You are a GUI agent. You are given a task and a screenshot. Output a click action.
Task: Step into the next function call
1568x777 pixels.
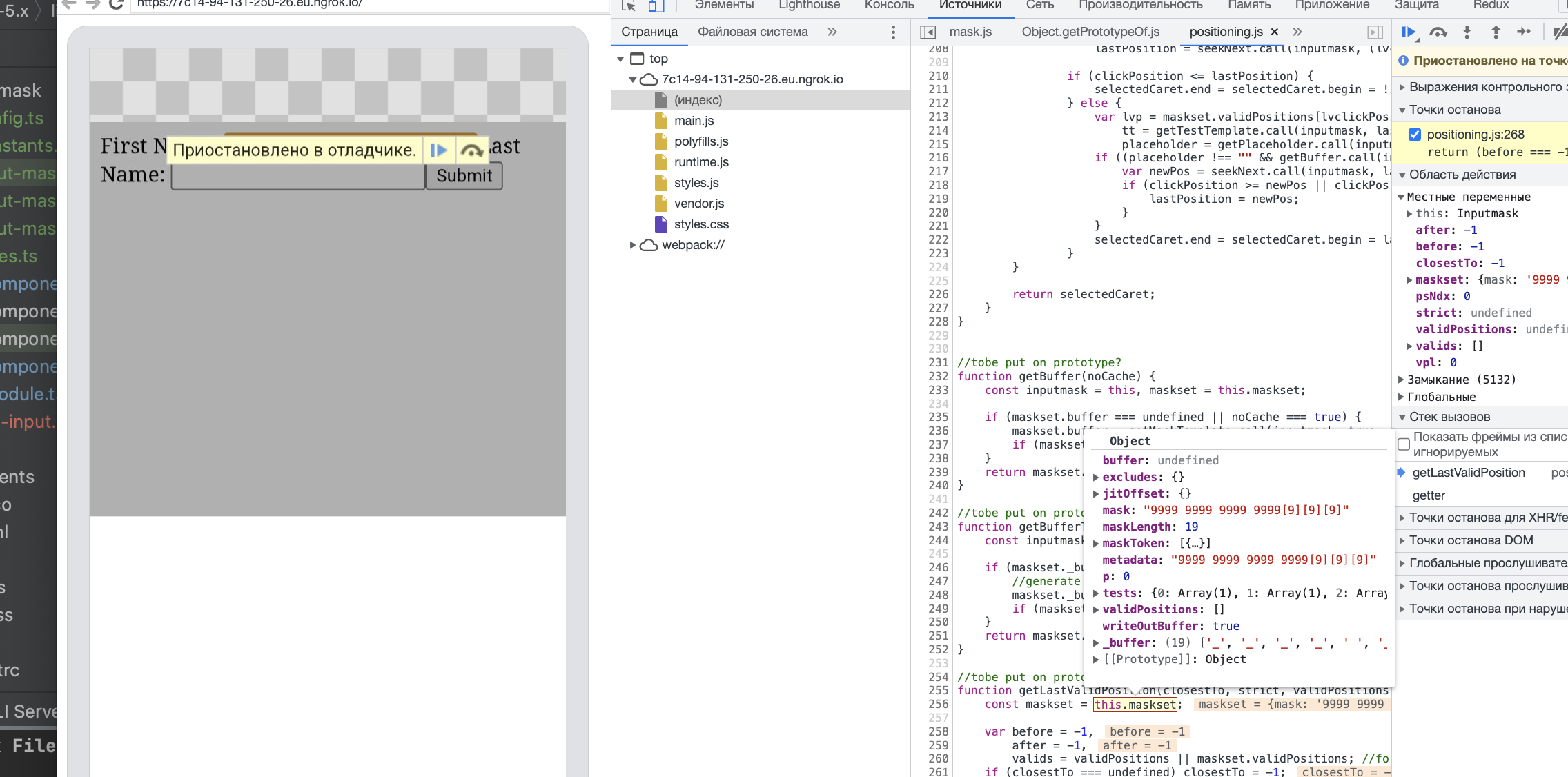coord(1467,32)
